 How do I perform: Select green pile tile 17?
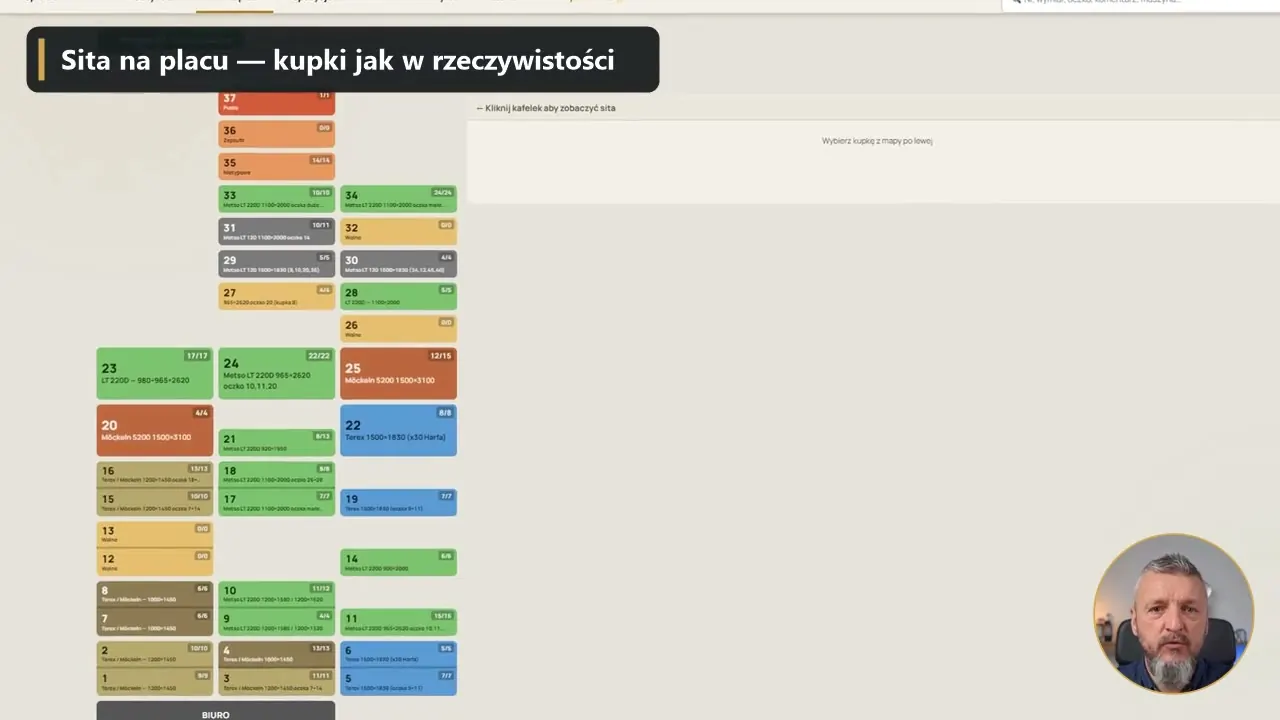tap(276, 502)
